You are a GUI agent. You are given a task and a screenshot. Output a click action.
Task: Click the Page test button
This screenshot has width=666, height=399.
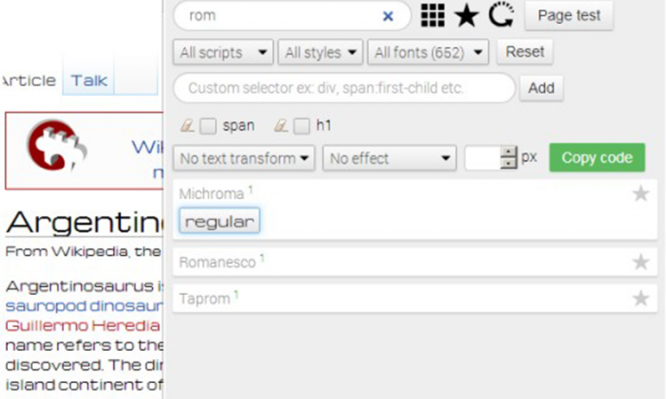tap(569, 16)
